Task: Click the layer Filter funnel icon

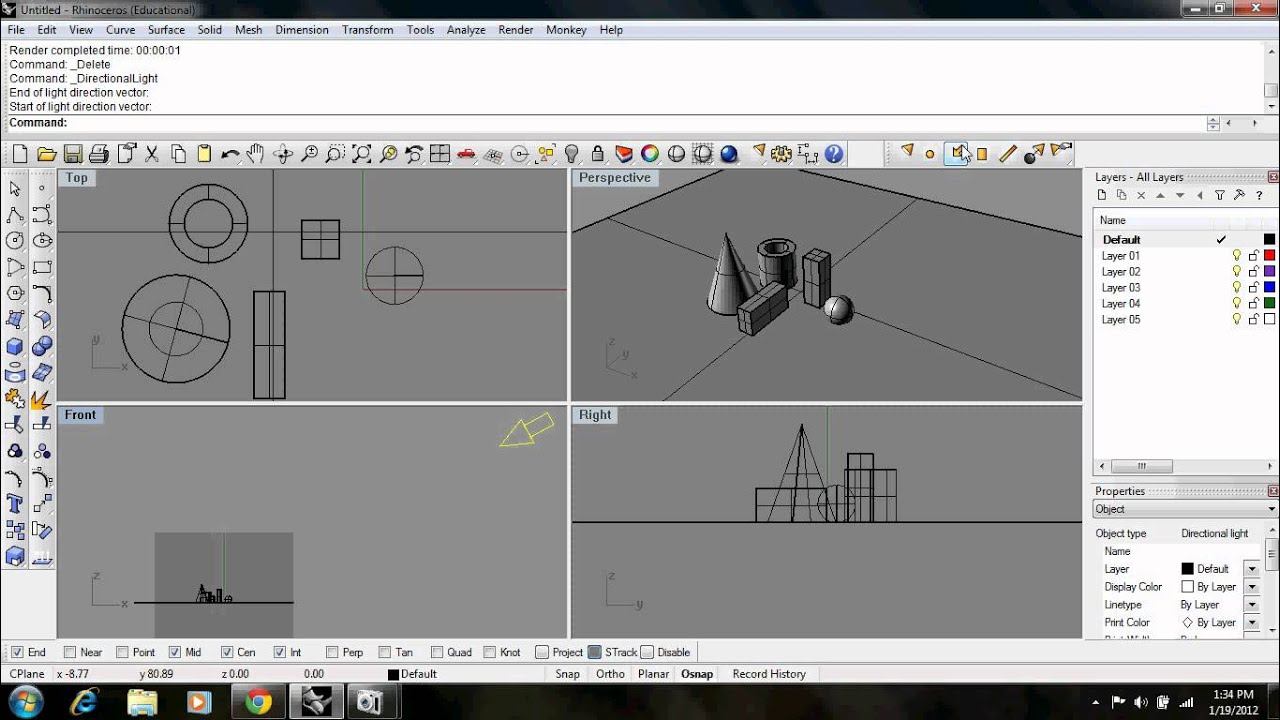Action: coord(1219,196)
